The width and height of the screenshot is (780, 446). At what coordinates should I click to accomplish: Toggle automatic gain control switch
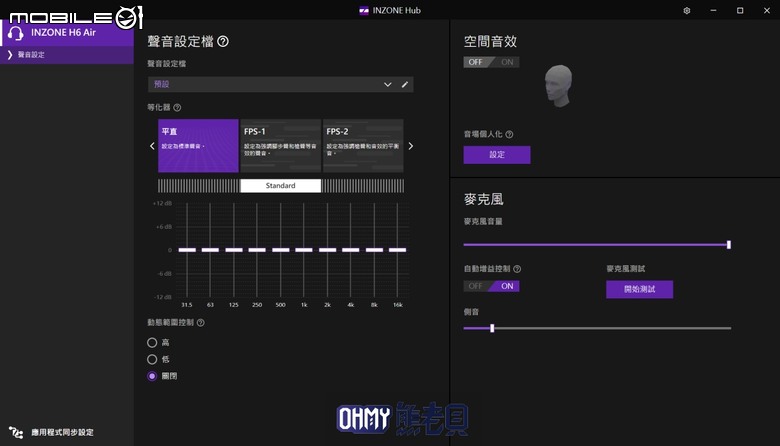point(491,286)
